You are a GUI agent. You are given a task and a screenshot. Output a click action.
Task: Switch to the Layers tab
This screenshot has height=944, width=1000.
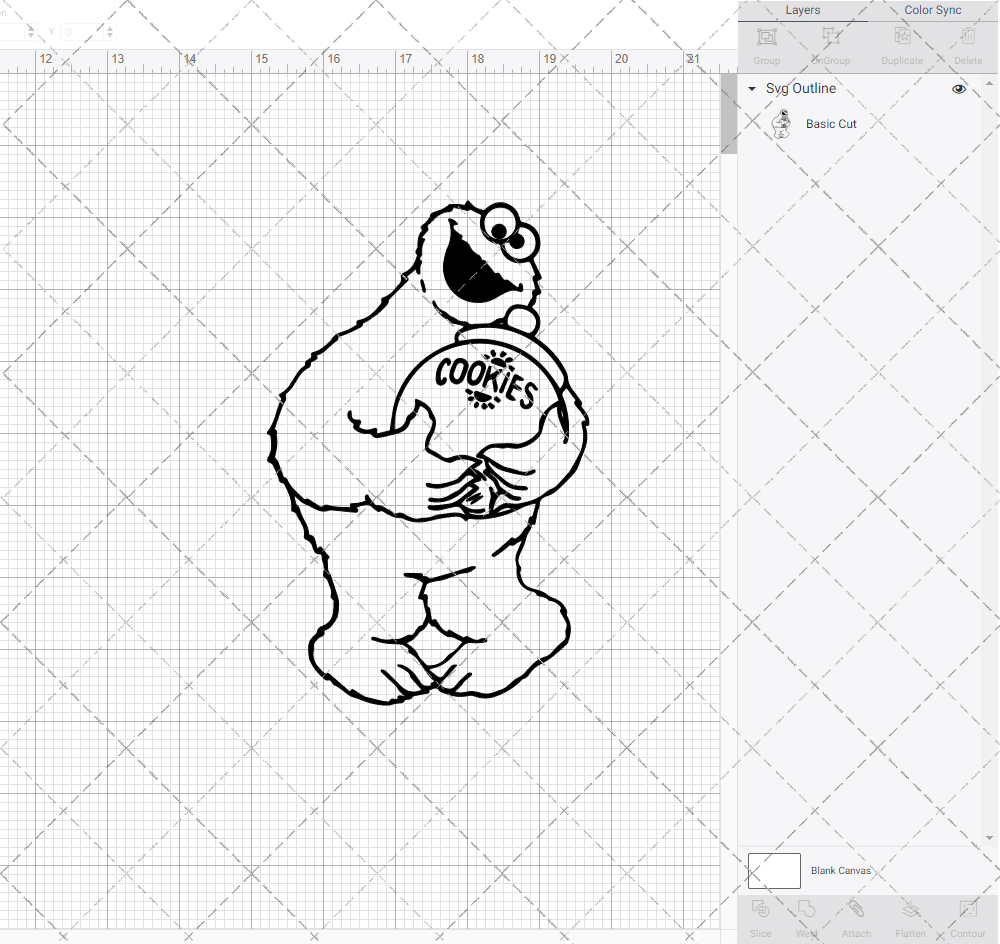pyautogui.click(x=802, y=10)
